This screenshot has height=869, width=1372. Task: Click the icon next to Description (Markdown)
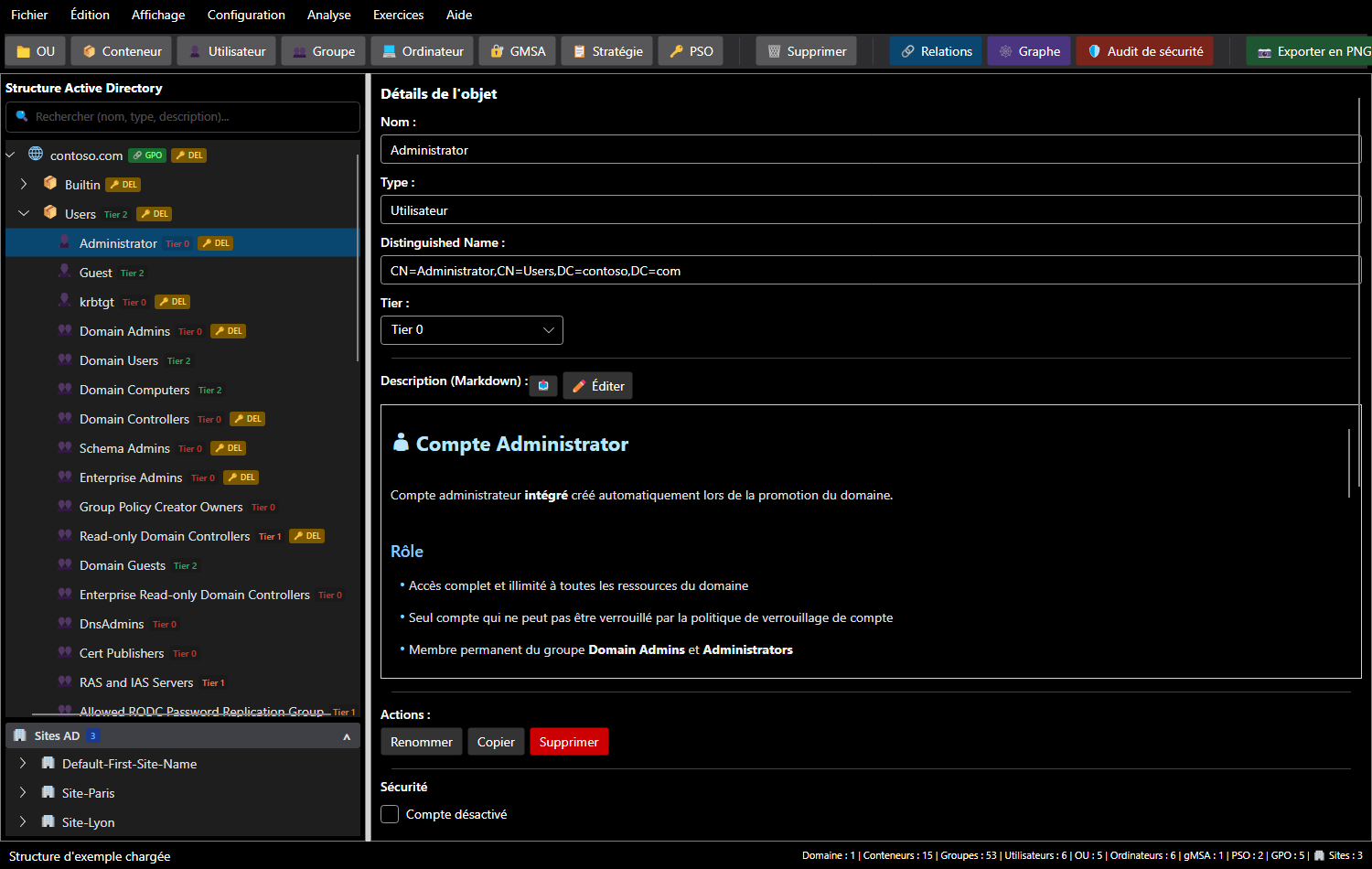(543, 386)
